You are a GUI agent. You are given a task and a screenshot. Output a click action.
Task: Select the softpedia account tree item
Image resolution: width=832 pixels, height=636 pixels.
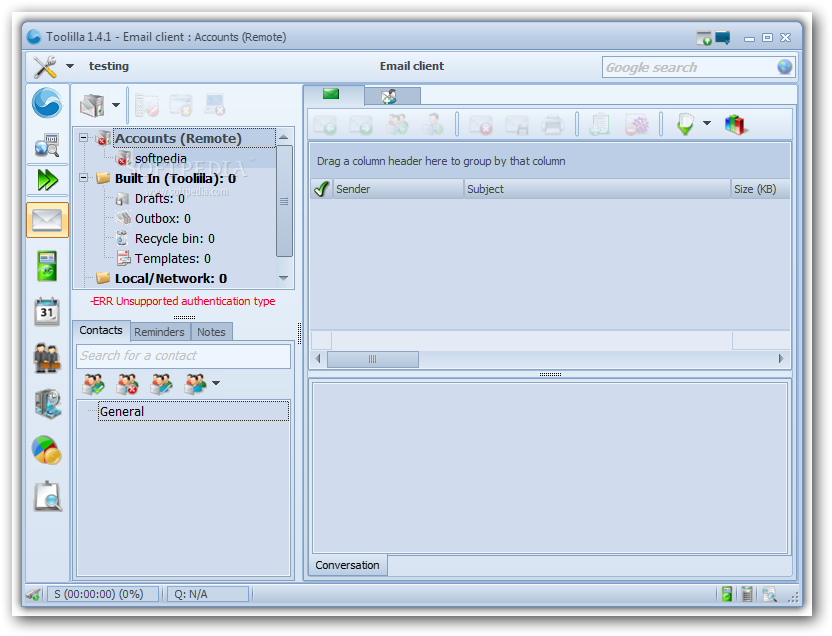tap(161, 159)
